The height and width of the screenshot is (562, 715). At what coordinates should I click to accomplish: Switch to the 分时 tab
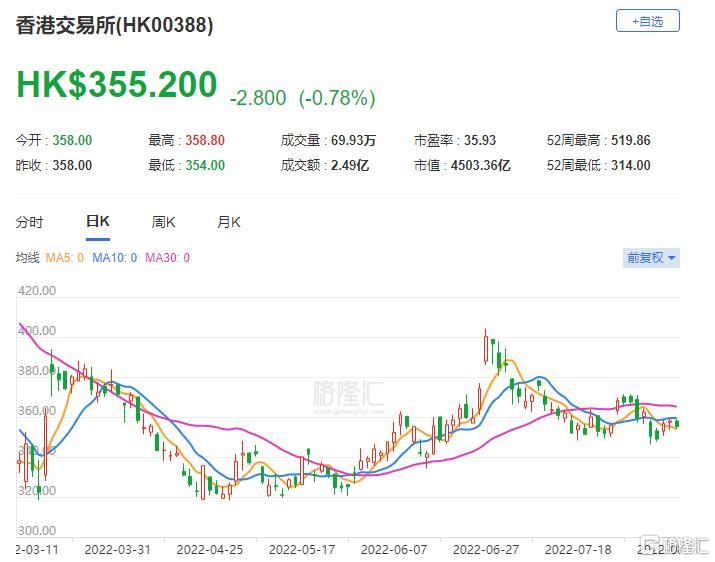click(29, 222)
